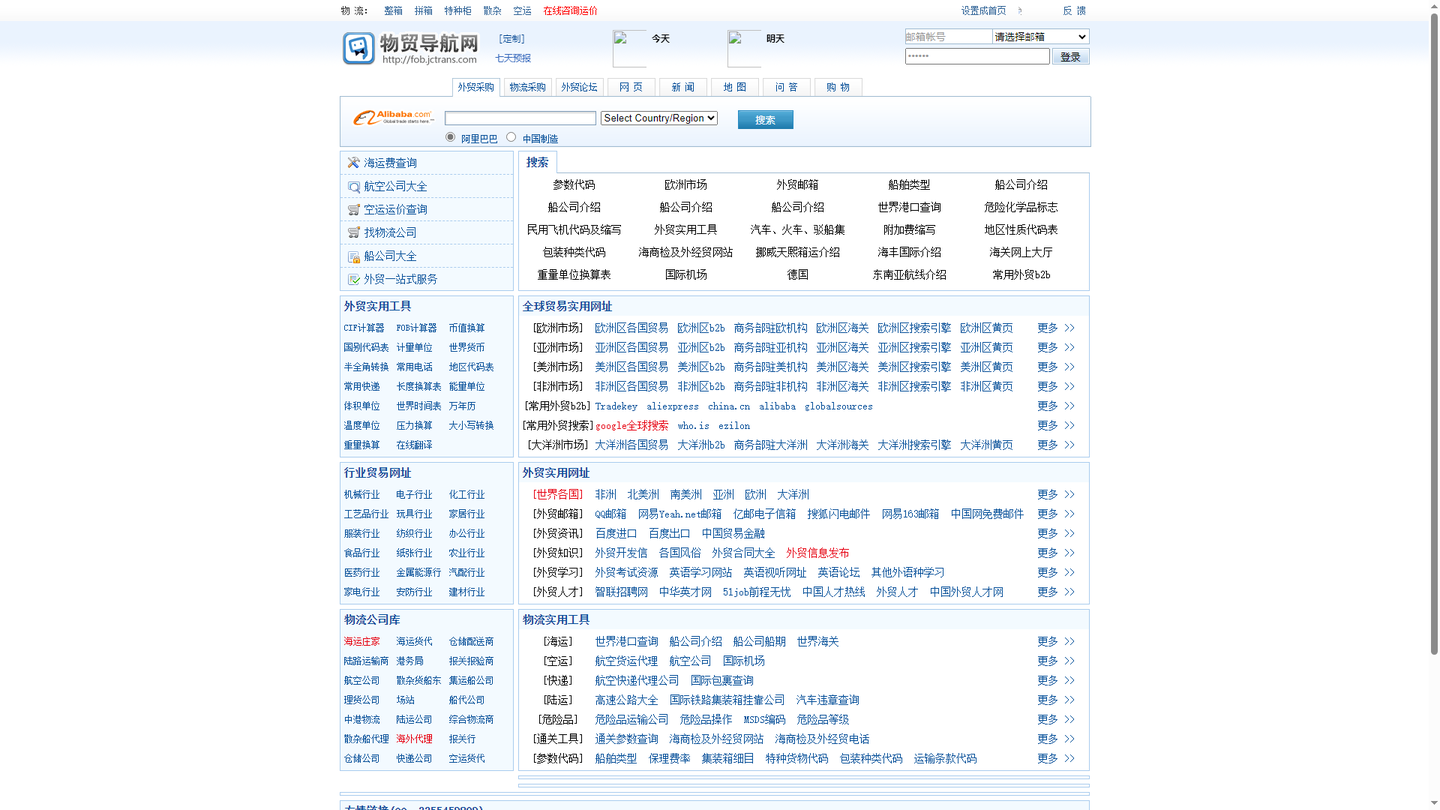Open the 请选择邮箱 mailbox dropdown
Viewport: 1440px width, 810px height.
(x=1041, y=37)
